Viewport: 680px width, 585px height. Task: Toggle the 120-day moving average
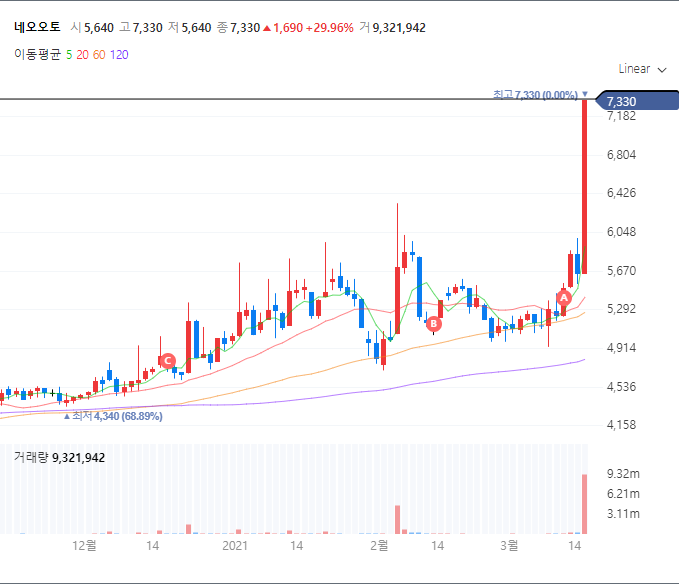[x=119, y=55]
